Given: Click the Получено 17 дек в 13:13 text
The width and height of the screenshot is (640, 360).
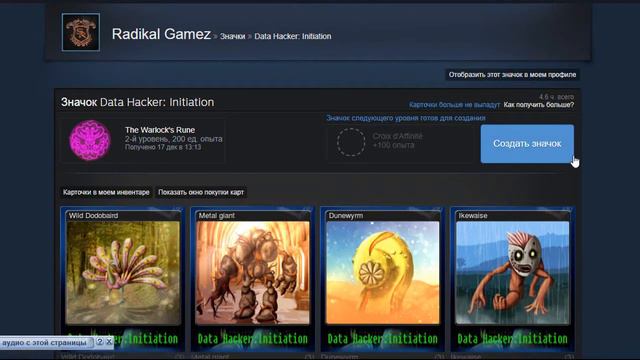Looking at the screenshot, I should (163, 147).
